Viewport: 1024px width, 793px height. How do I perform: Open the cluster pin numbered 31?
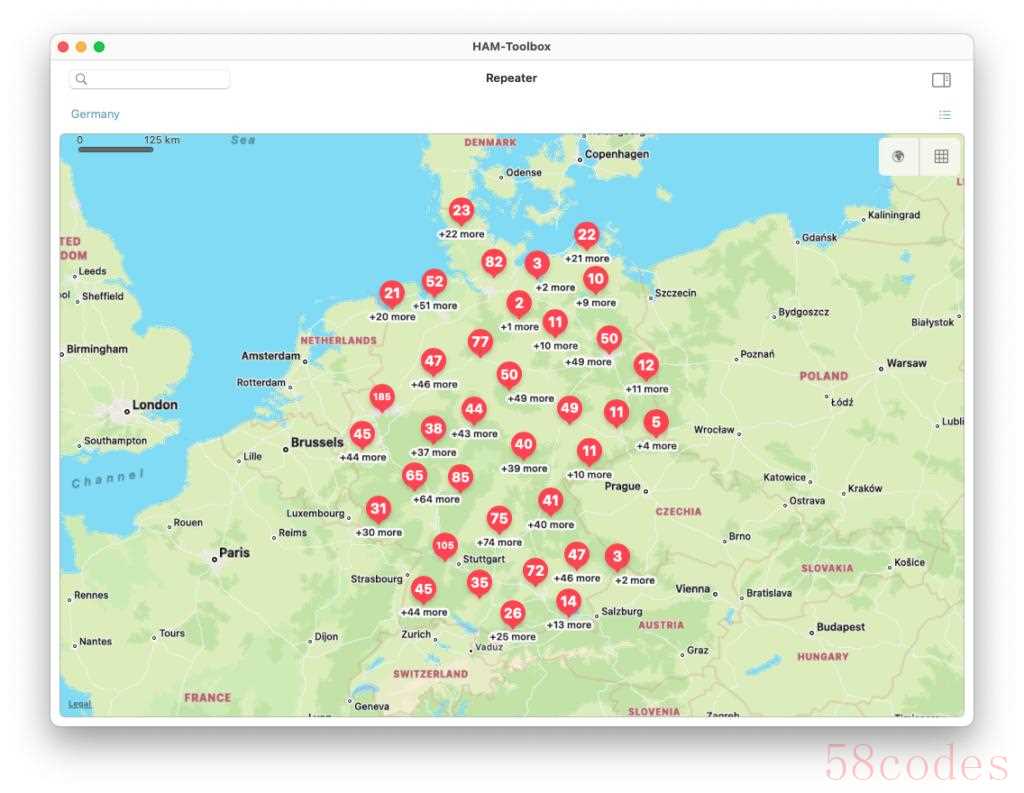click(379, 508)
